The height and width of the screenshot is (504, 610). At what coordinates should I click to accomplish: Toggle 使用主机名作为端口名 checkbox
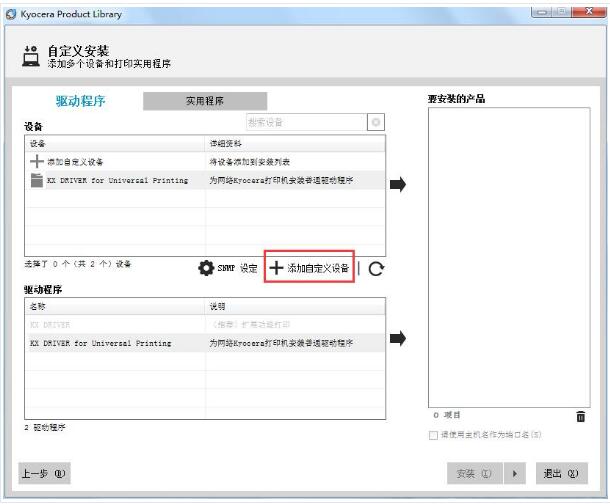tap(433, 435)
